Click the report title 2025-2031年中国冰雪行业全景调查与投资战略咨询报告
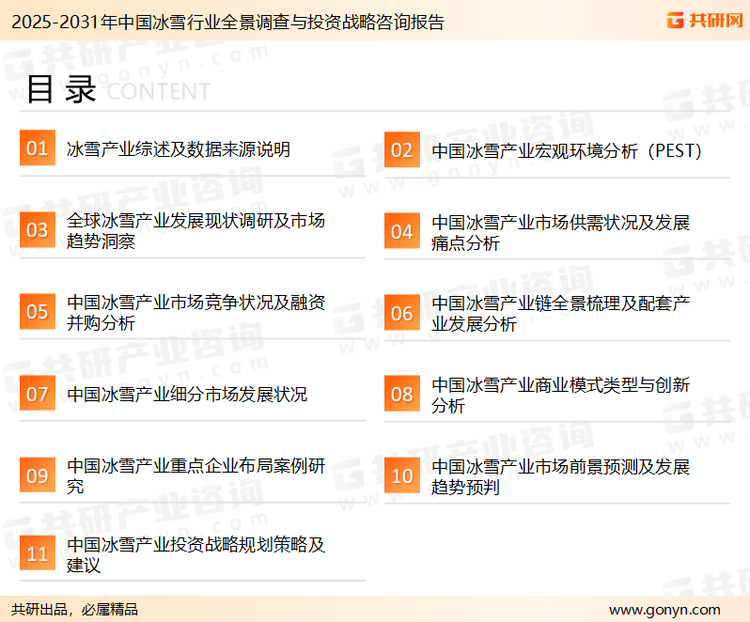Screen dimensions: 750x622 (228, 22)
